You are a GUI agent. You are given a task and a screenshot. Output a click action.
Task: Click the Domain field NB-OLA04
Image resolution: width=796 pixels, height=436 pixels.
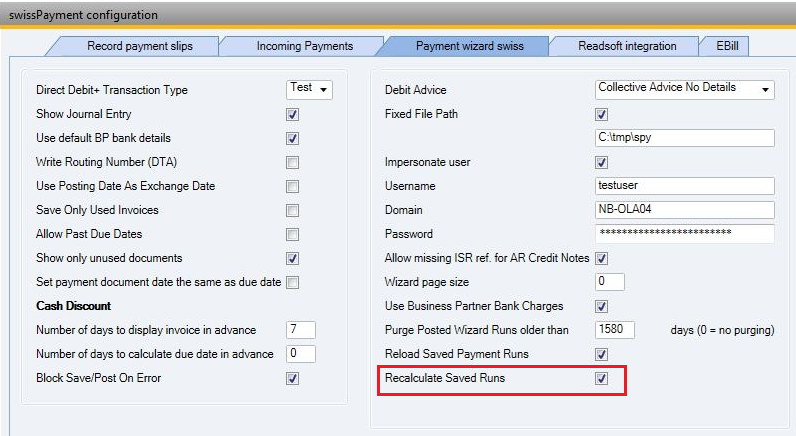[684, 210]
